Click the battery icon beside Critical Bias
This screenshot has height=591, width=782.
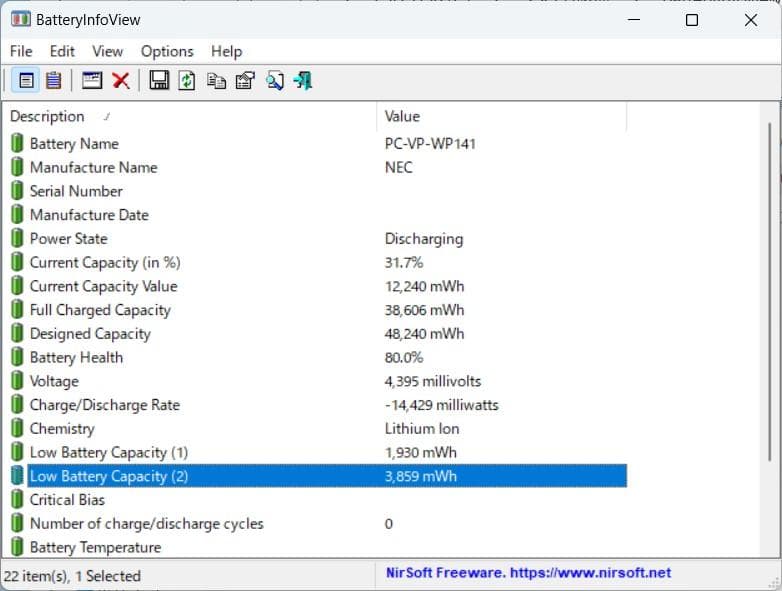coord(17,500)
